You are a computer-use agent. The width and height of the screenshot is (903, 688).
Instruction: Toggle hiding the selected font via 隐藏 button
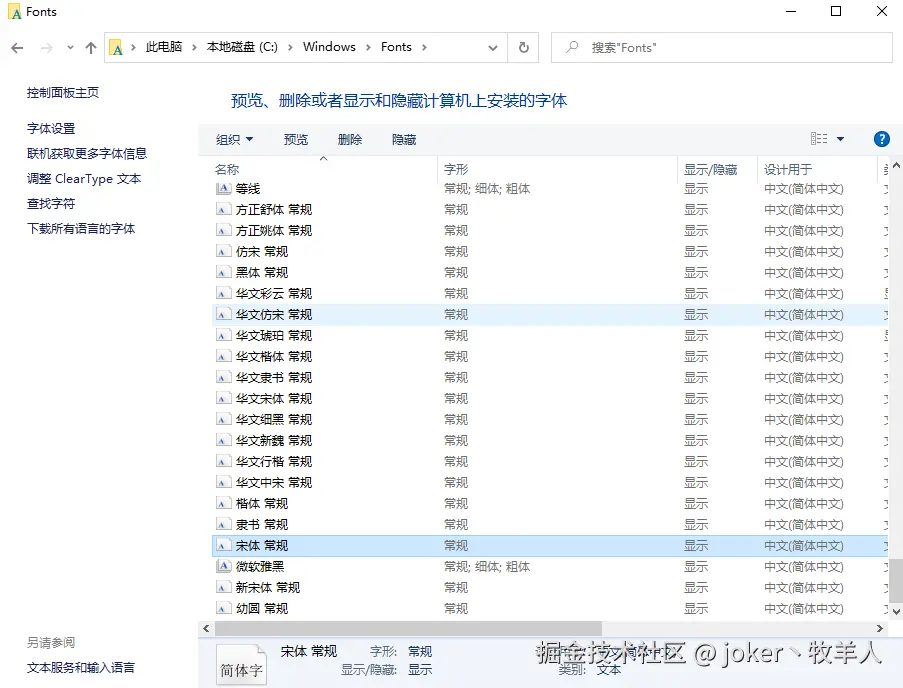403,139
